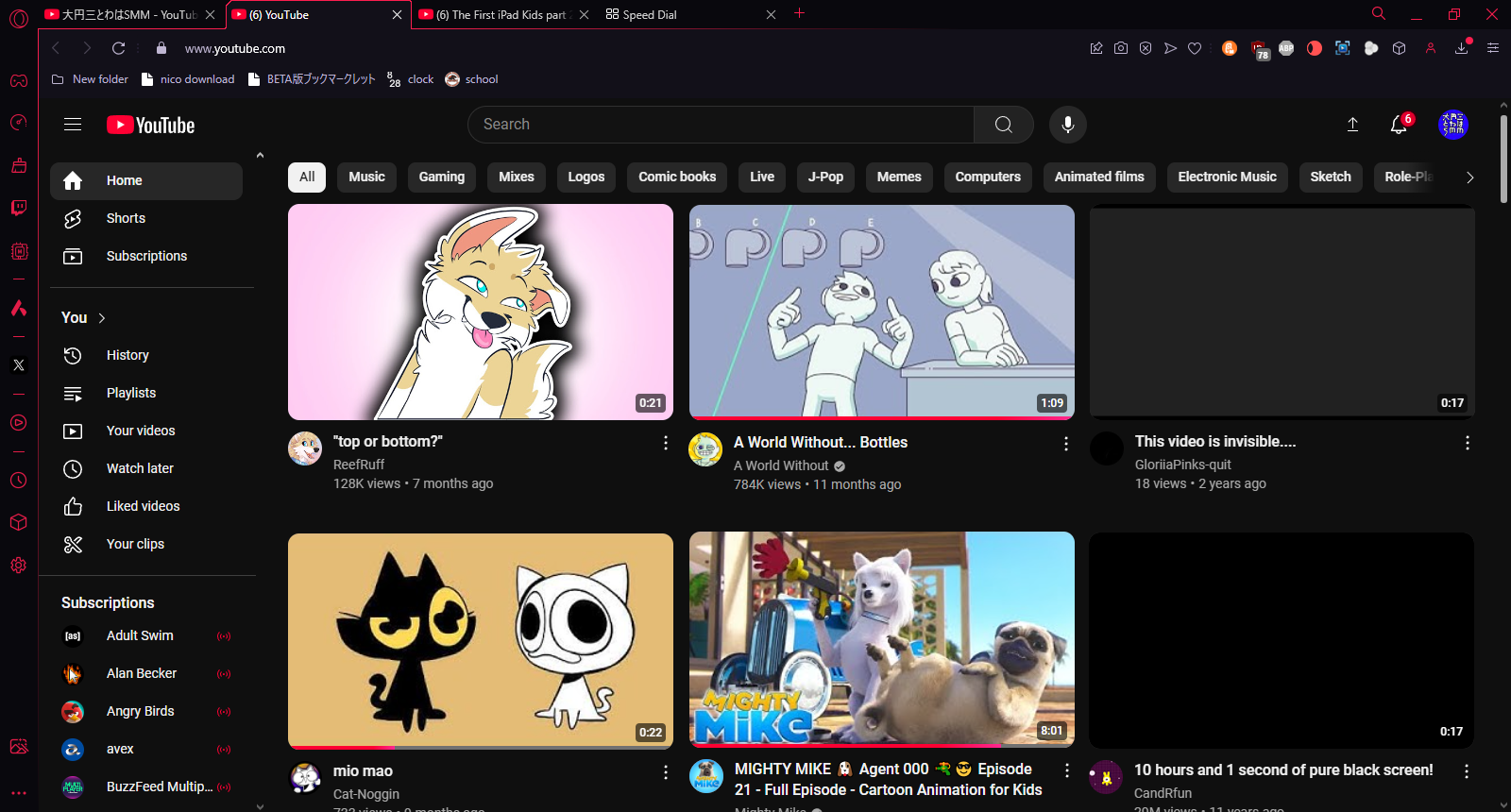Open options for This video is invisible
Screen dimensions: 1511x812
tap(1468, 443)
